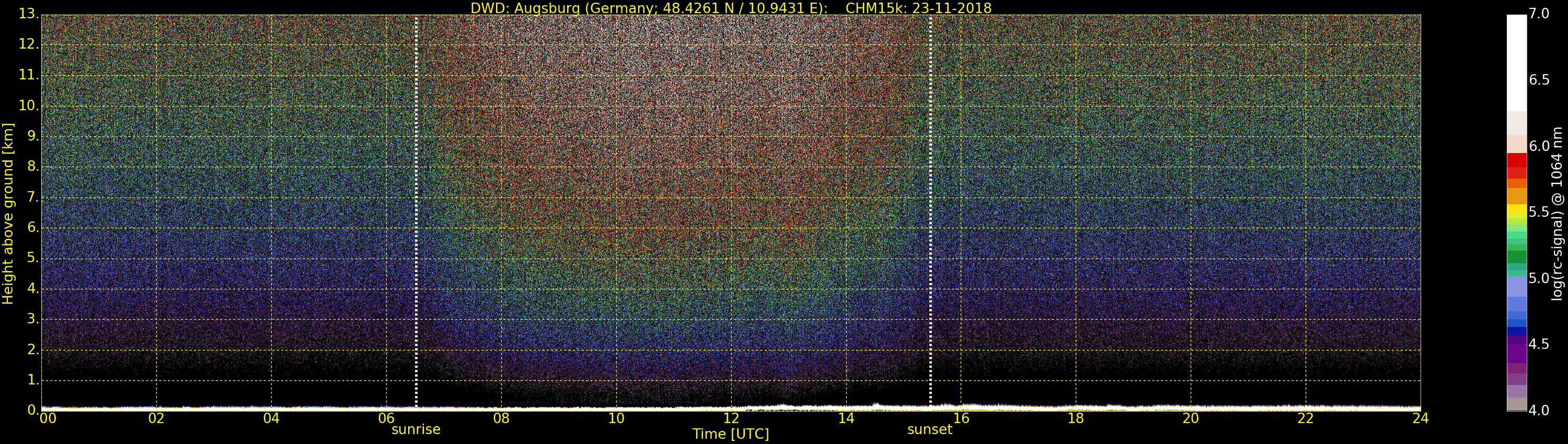This screenshot has width=1568, height=444.
Task: Select the red band in the colorbar
Action: point(1516,165)
